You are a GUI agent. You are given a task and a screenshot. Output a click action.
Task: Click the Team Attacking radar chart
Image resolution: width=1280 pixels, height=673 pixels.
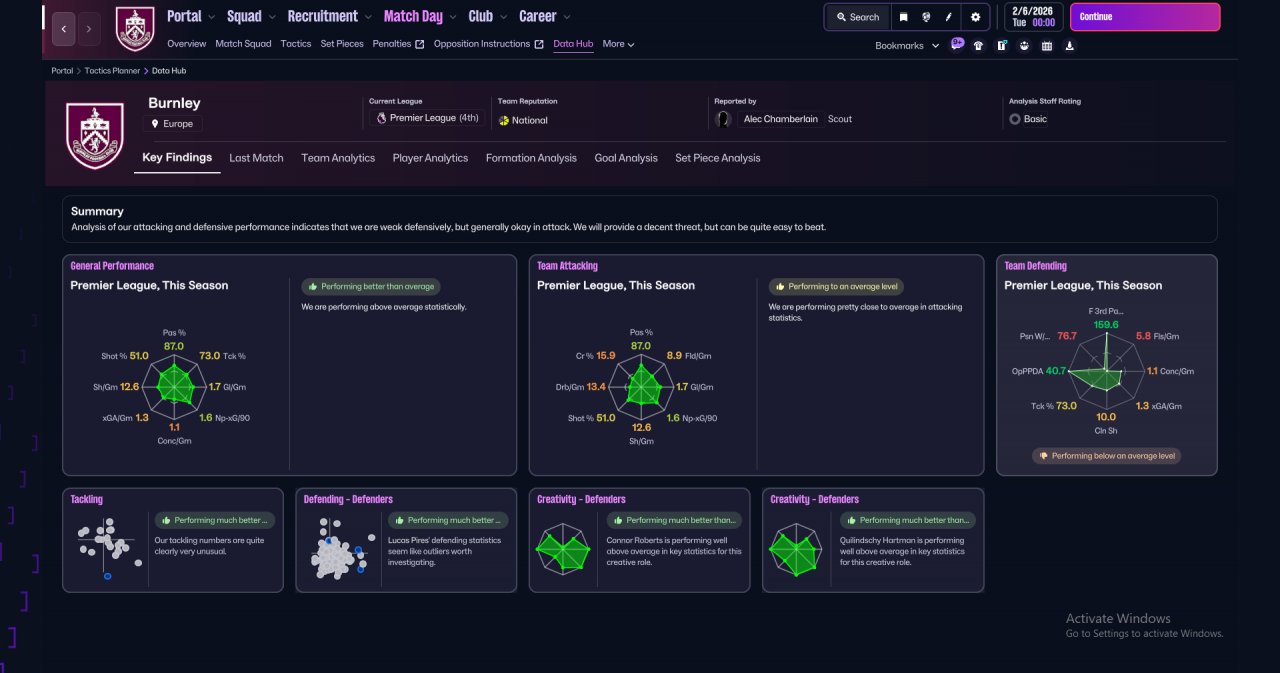[x=642, y=386]
